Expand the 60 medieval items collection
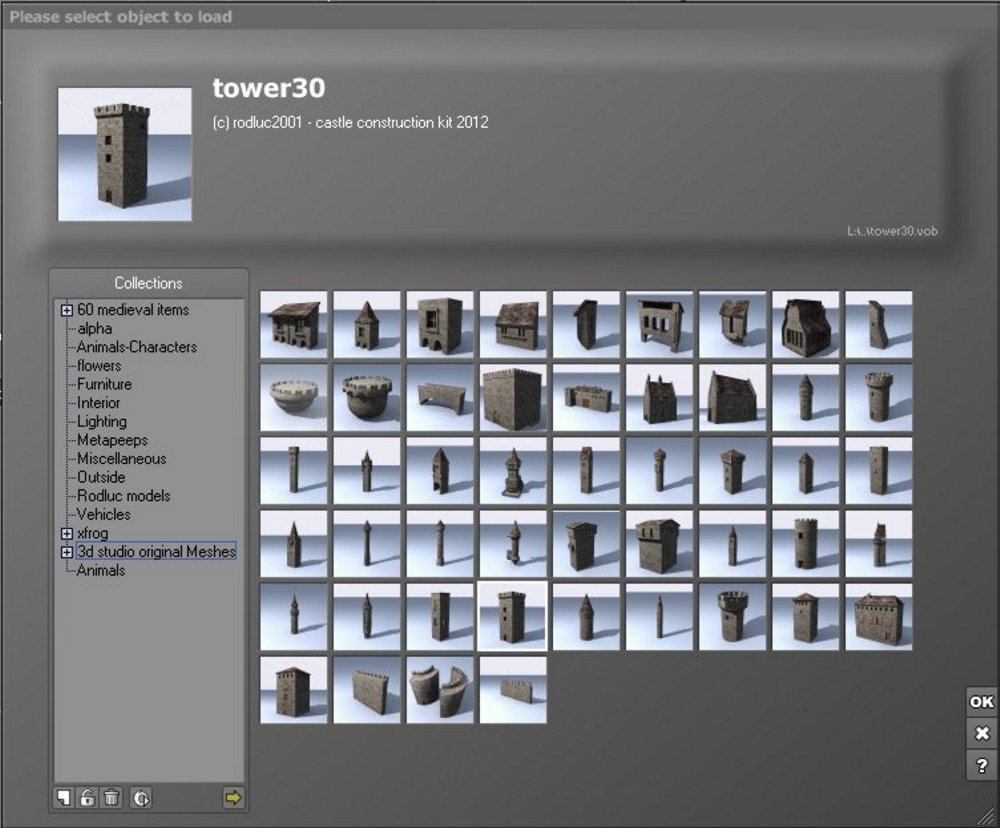 pos(66,310)
